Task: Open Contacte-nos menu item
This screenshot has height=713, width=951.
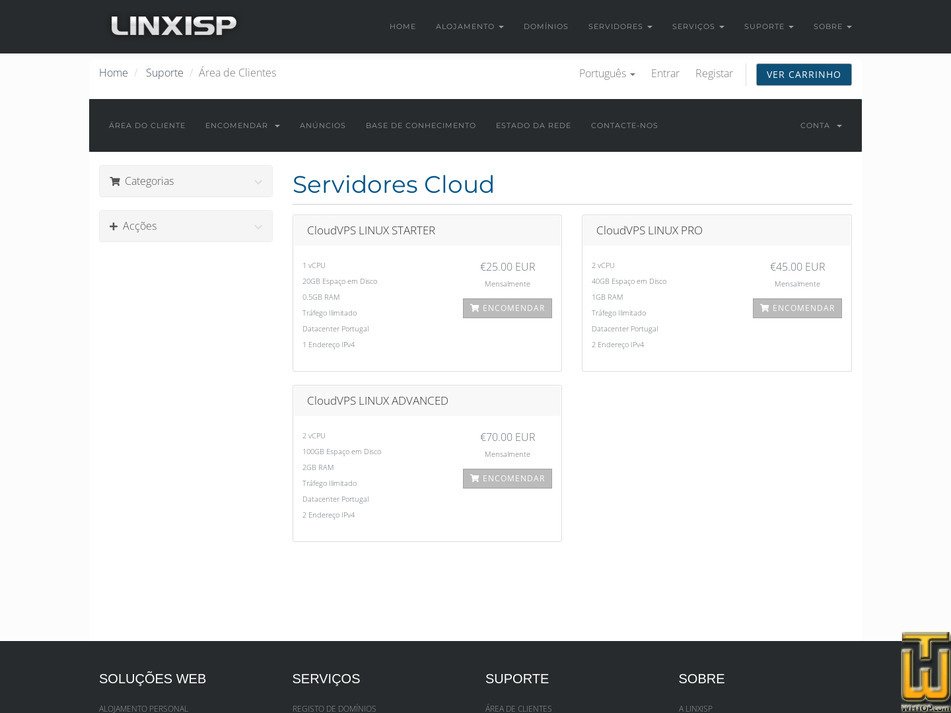Action: coord(624,126)
